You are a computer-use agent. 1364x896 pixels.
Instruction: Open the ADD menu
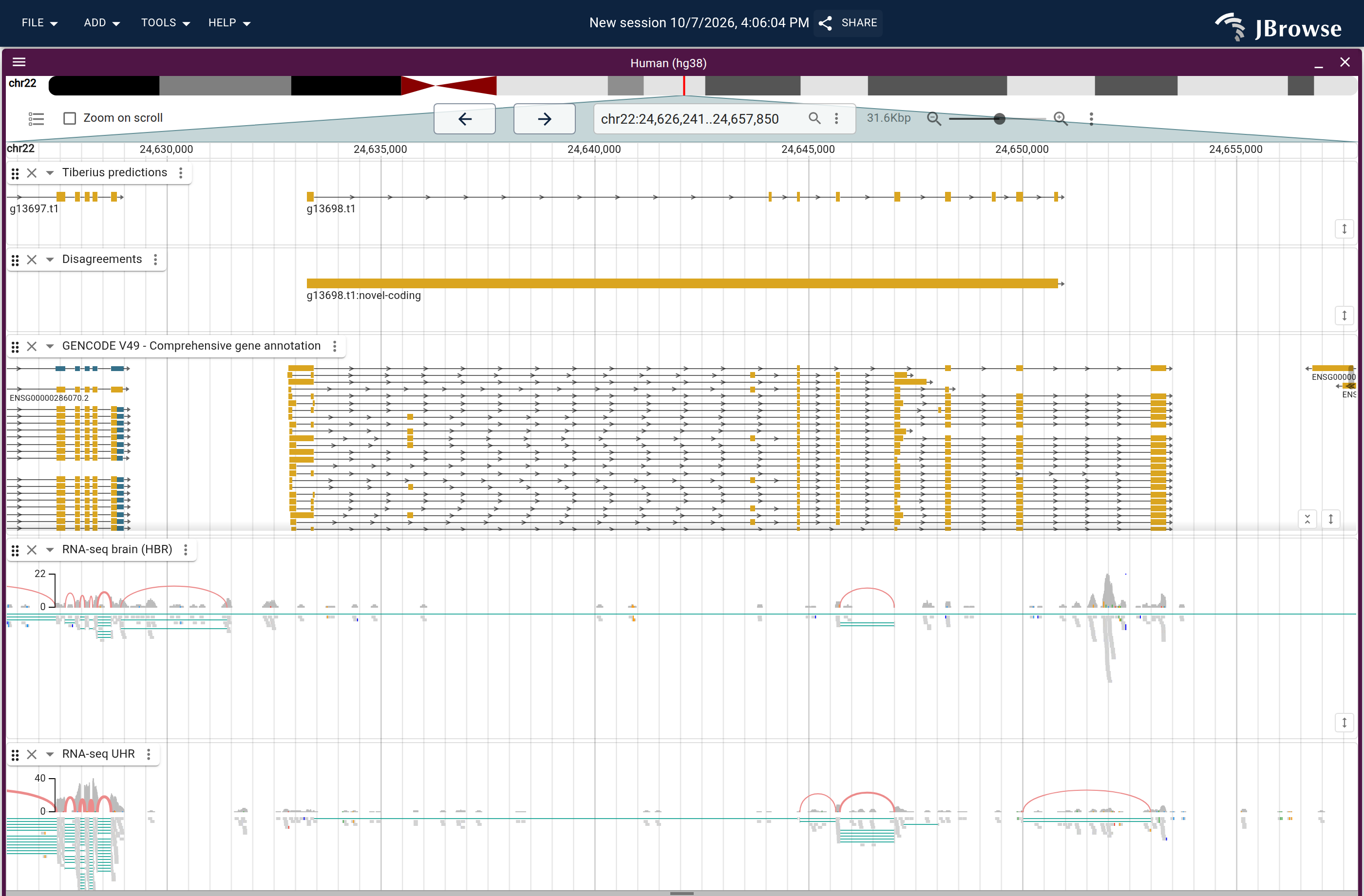pos(101,23)
